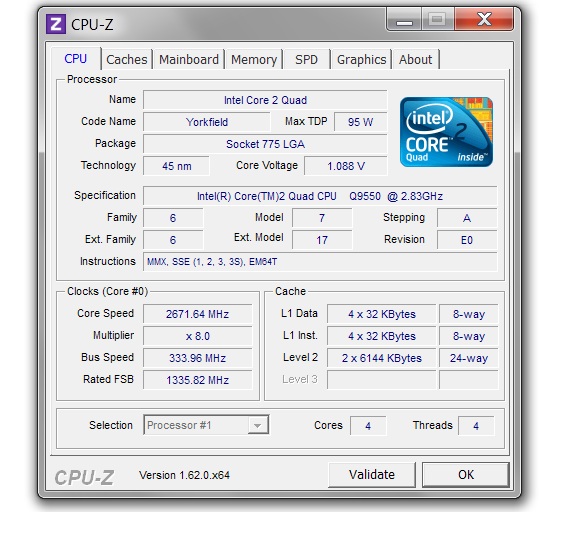
Task: Click the Ext. Family value 6
Action: click(173, 240)
